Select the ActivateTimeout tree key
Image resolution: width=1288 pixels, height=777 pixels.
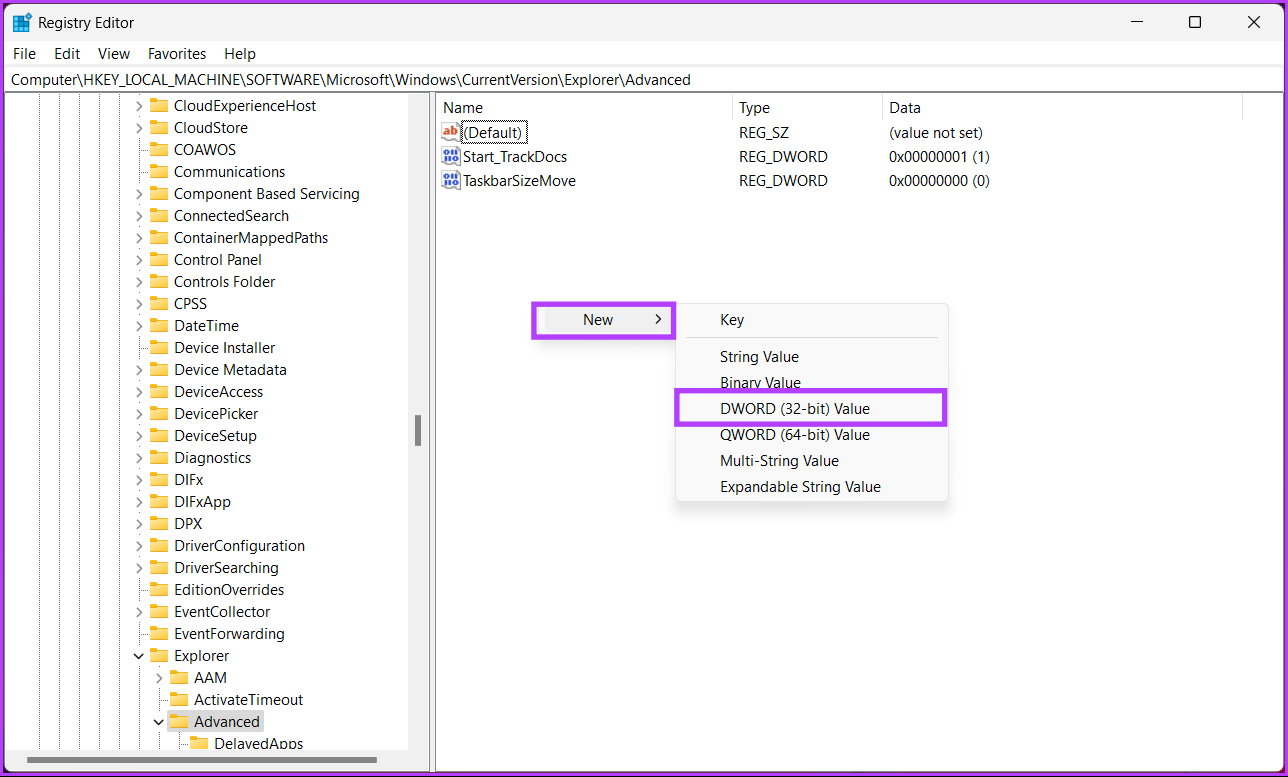click(x=248, y=700)
